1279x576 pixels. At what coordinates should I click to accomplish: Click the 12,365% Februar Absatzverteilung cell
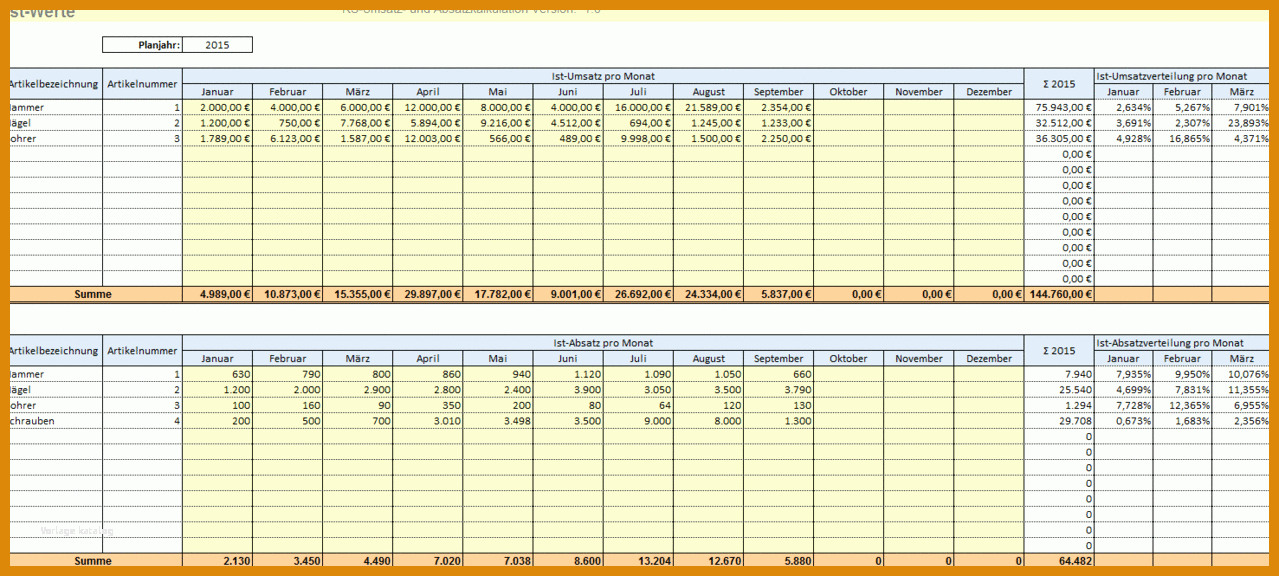(x=1182, y=405)
